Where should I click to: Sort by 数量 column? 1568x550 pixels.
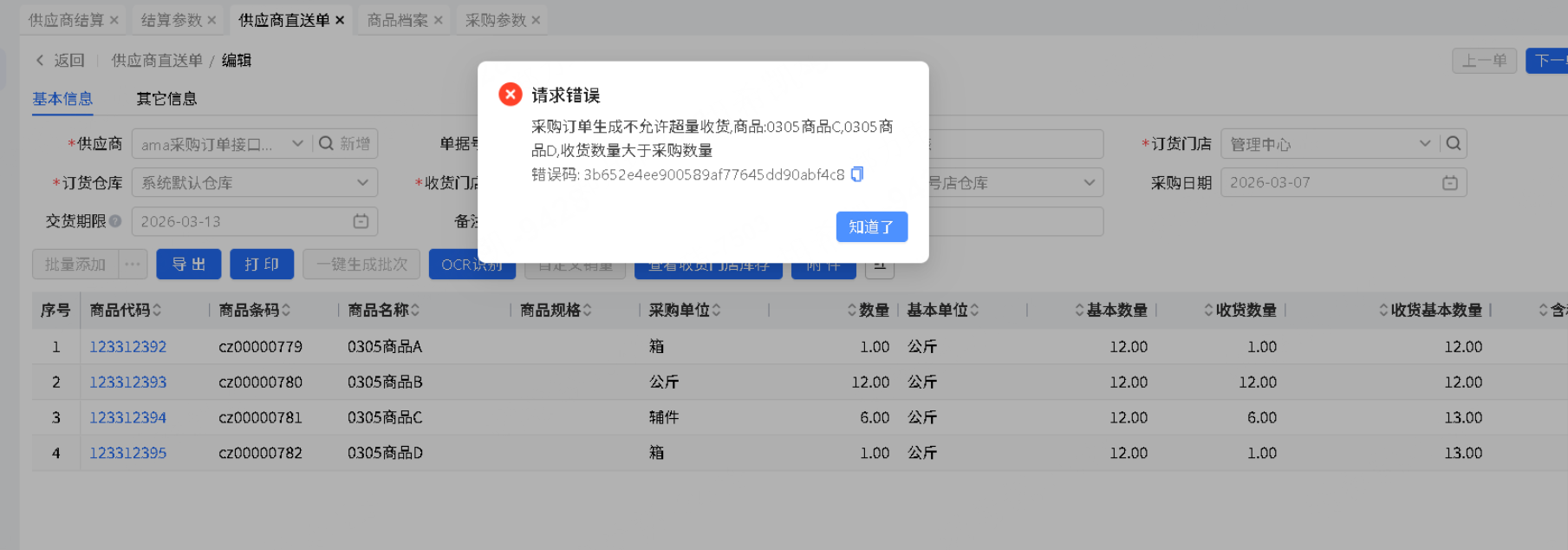(x=852, y=310)
